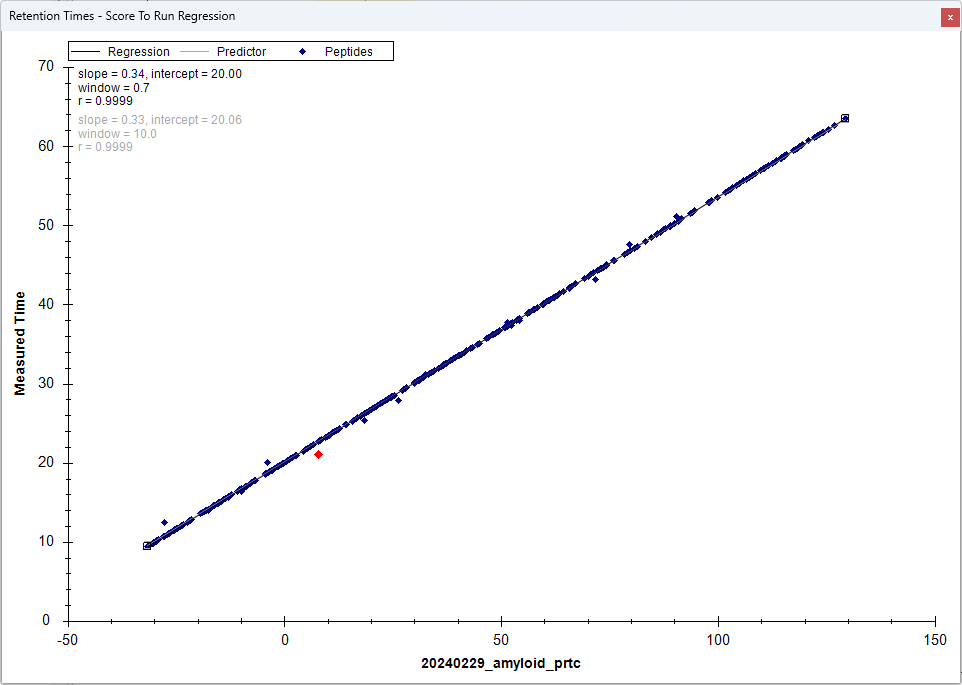Select outlier peptide below line near score 71

coord(595,279)
